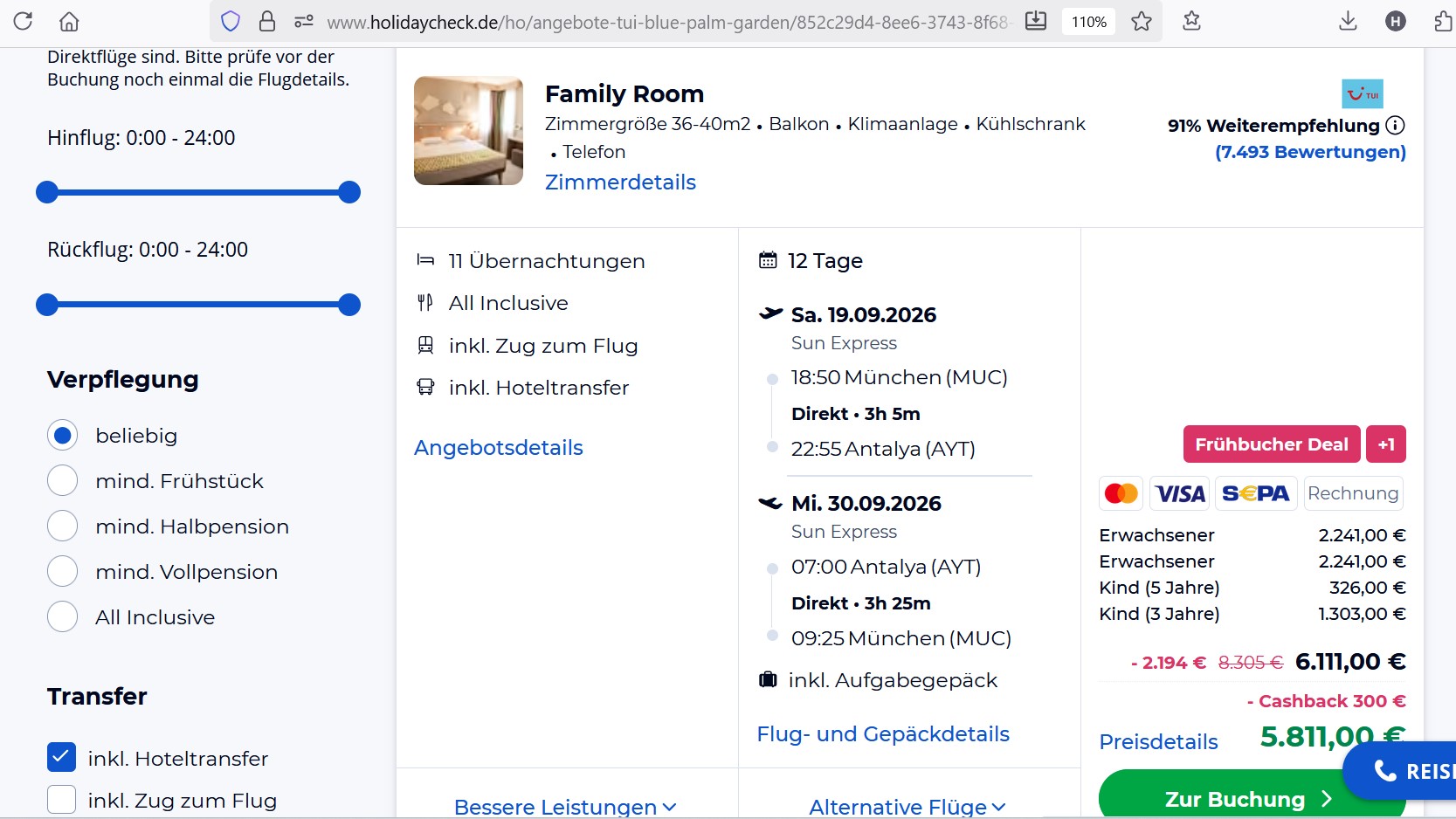Viewport: 1456px width, 819px height.
Task: Click the shield tracking protection icon
Action: [x=231, y=21]
